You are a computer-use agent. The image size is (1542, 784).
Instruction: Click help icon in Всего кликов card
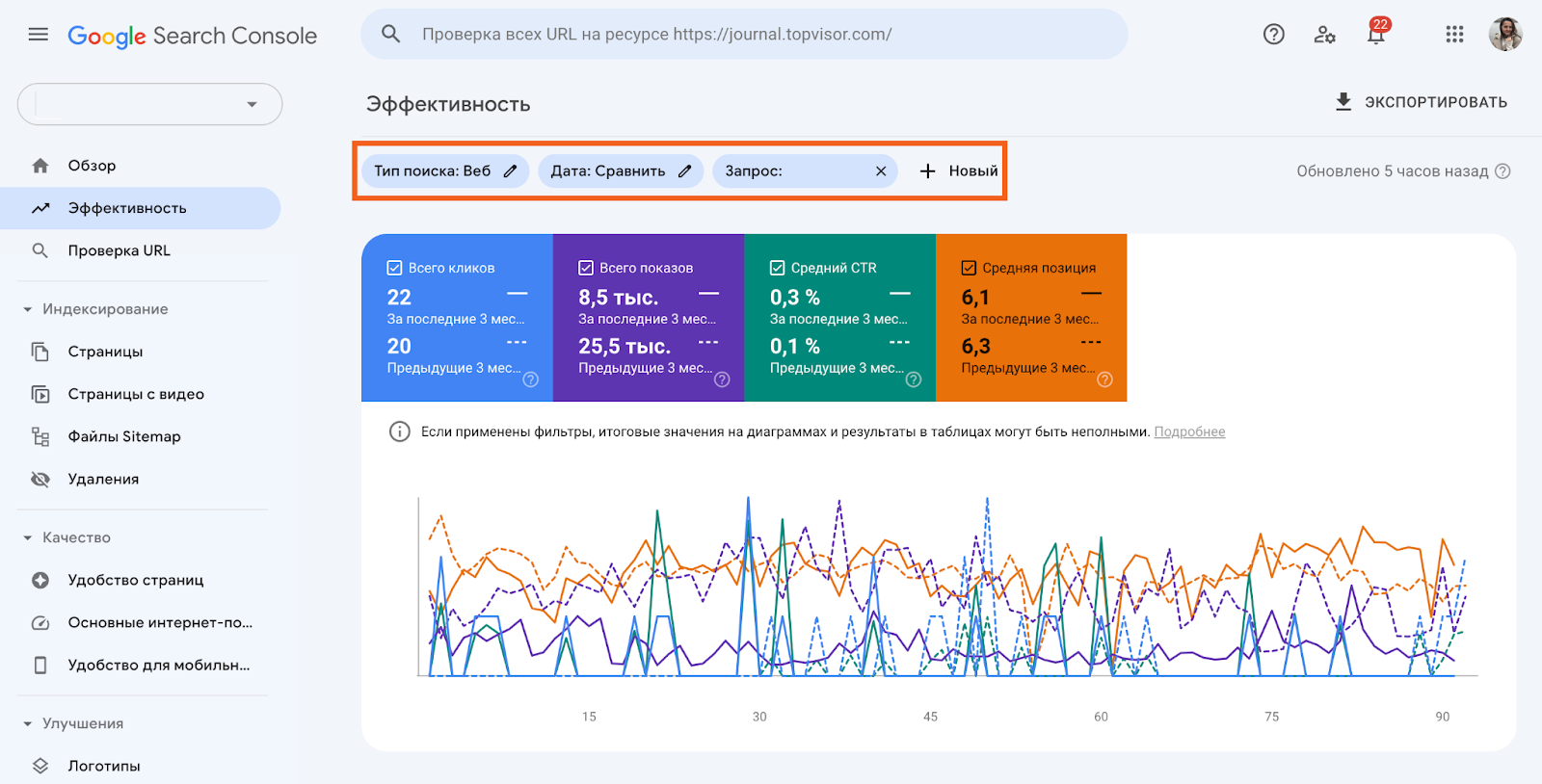coord(530,379)
